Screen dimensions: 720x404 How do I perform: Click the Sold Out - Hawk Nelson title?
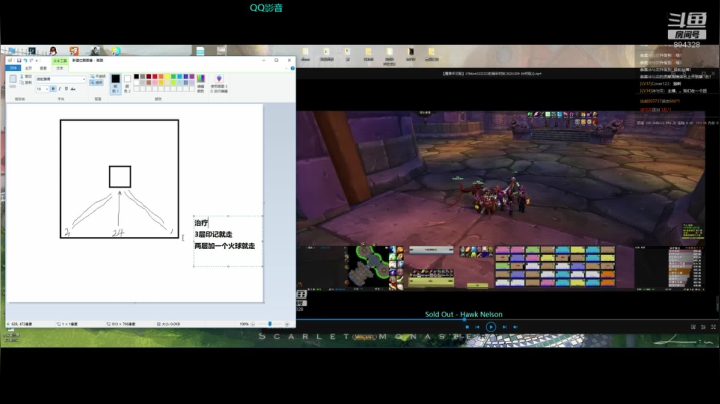click(463, 314)
